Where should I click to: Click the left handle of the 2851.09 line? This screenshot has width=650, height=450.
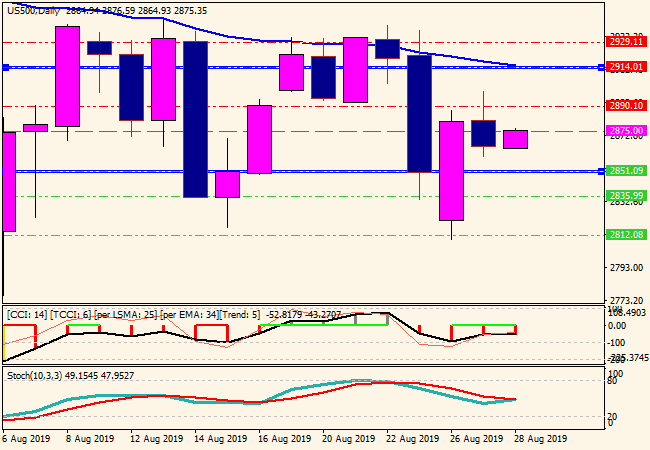[5, 171]
